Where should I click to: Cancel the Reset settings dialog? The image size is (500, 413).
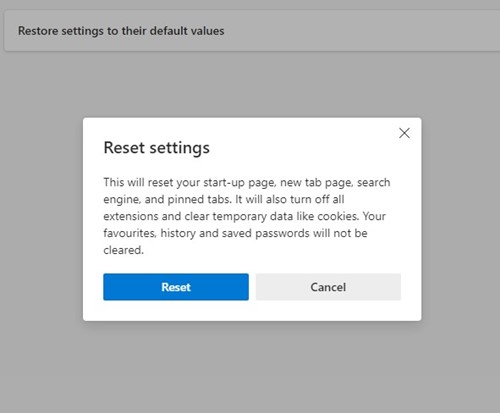328,287
